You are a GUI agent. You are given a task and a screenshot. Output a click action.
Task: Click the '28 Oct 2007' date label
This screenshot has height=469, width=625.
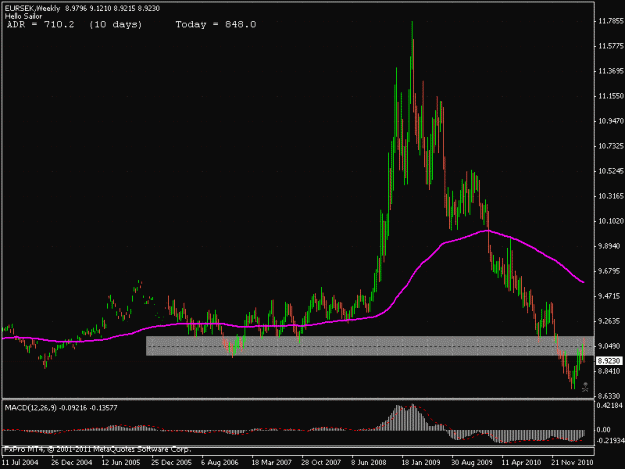click(x=321, y=463)
